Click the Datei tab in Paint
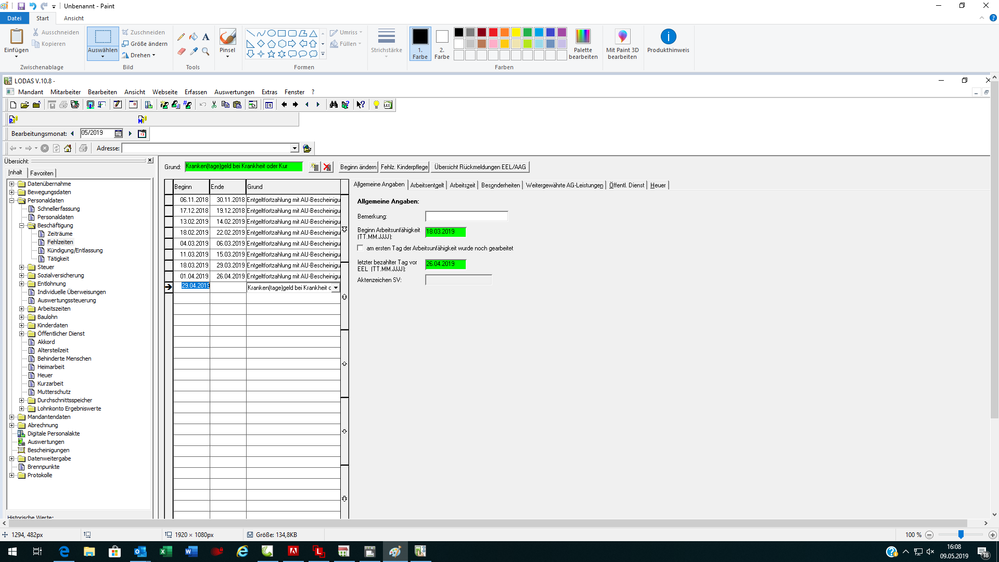The height and width of the screenshot is (562, 999). (14, 18)
